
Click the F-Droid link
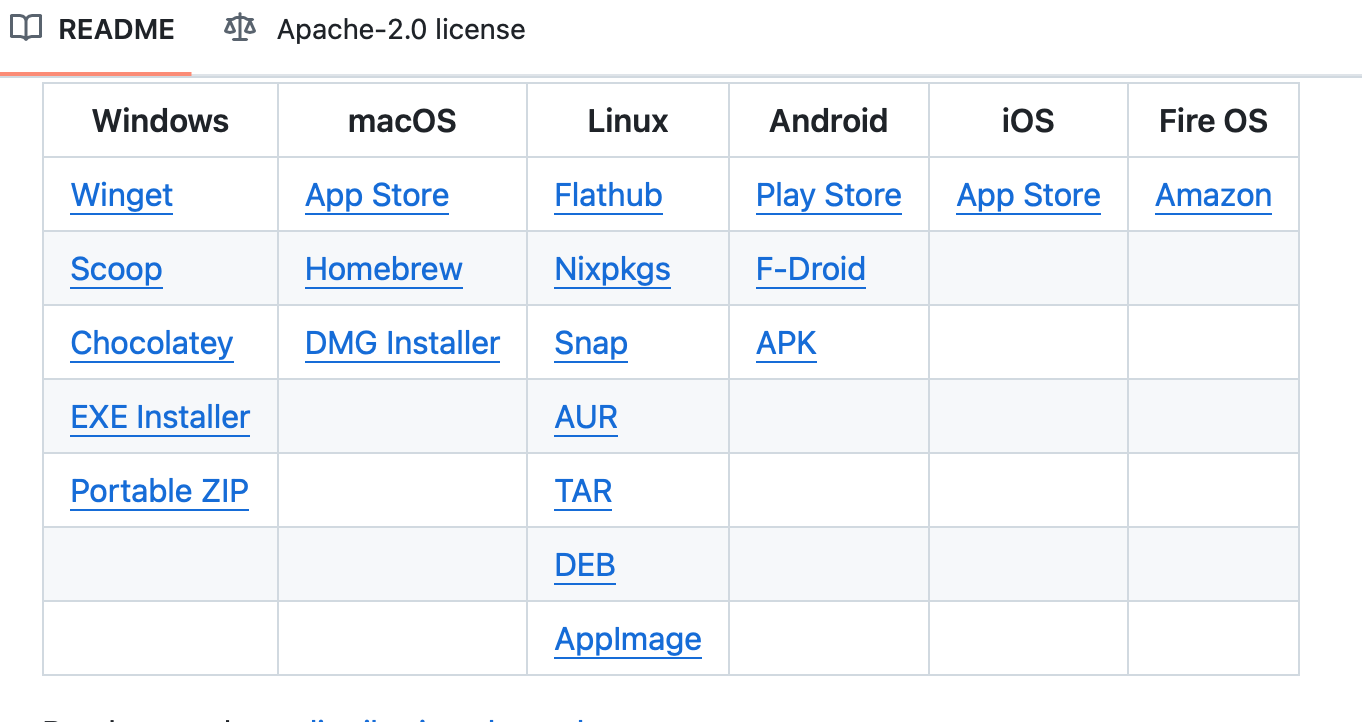pyautogui.click(x=811, y=269)
